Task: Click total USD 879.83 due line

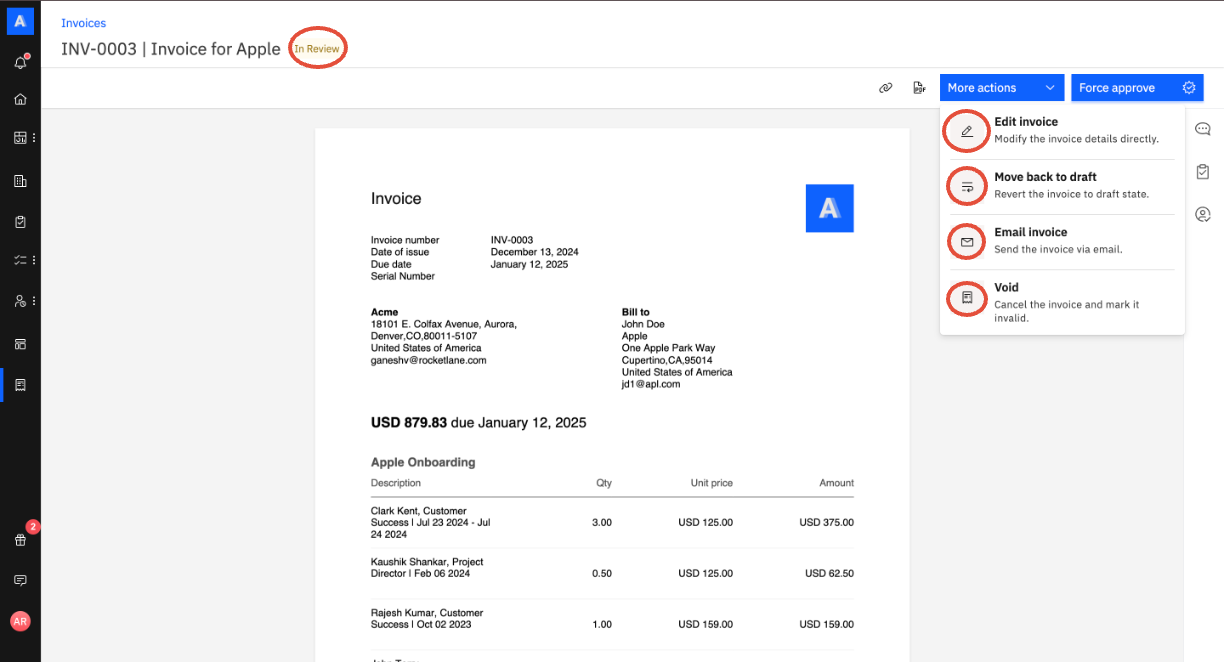Action: (x=479, y=423)
